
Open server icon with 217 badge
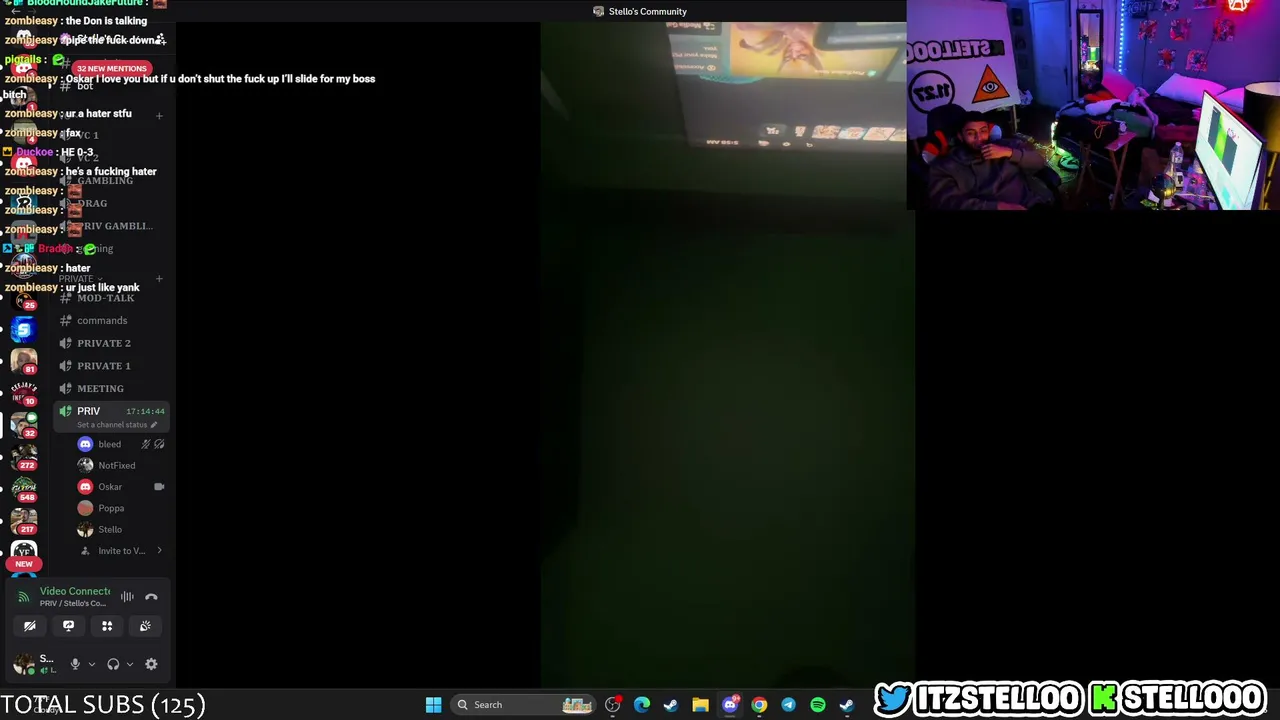pos(24,521)
